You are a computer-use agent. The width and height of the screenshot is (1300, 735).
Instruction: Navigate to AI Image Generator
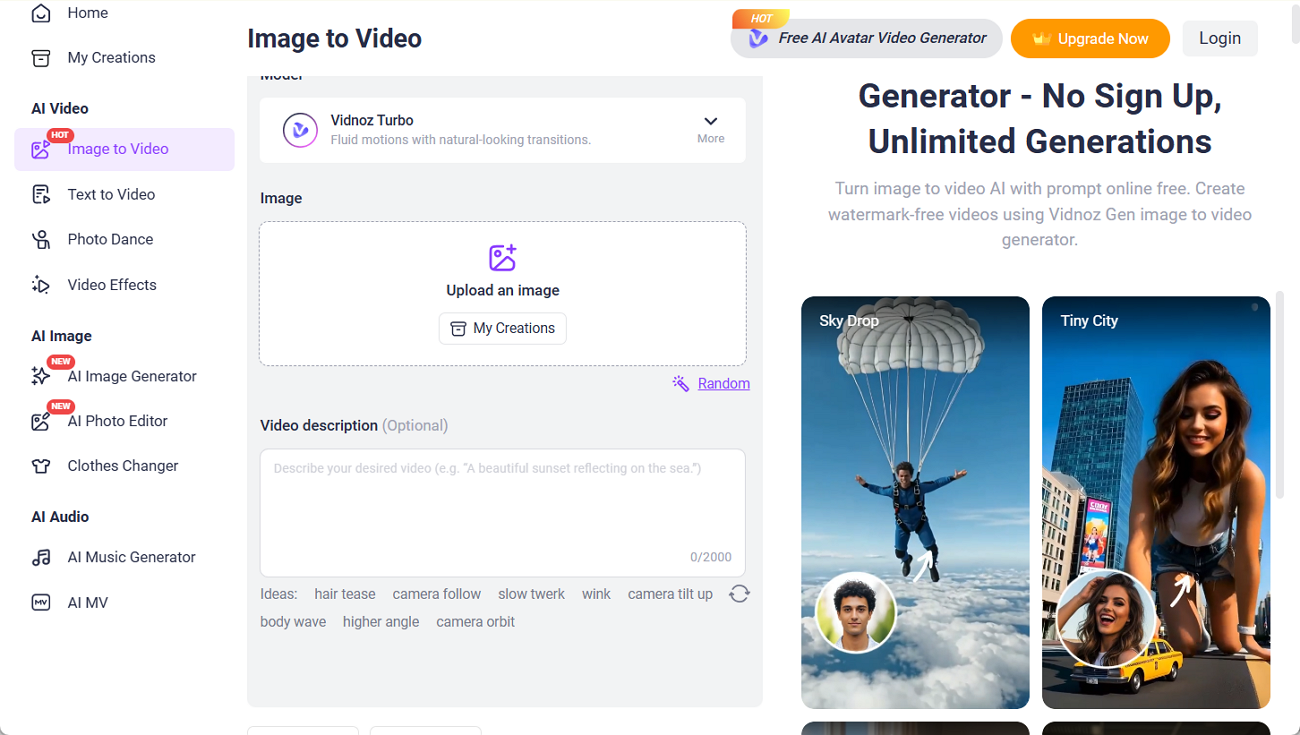point(132,376)
